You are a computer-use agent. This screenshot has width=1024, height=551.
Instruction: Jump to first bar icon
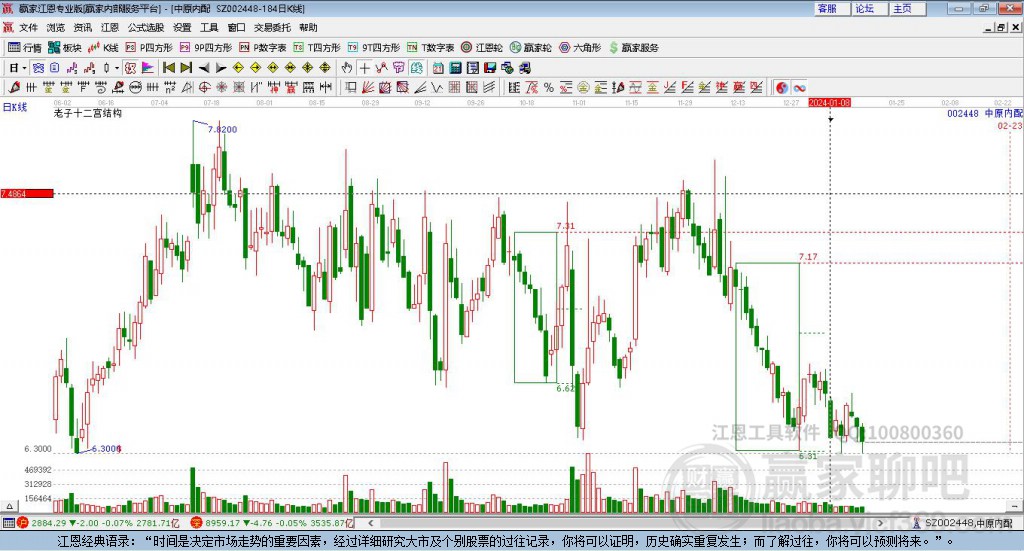pyautogui.click(x=168, y=68)
